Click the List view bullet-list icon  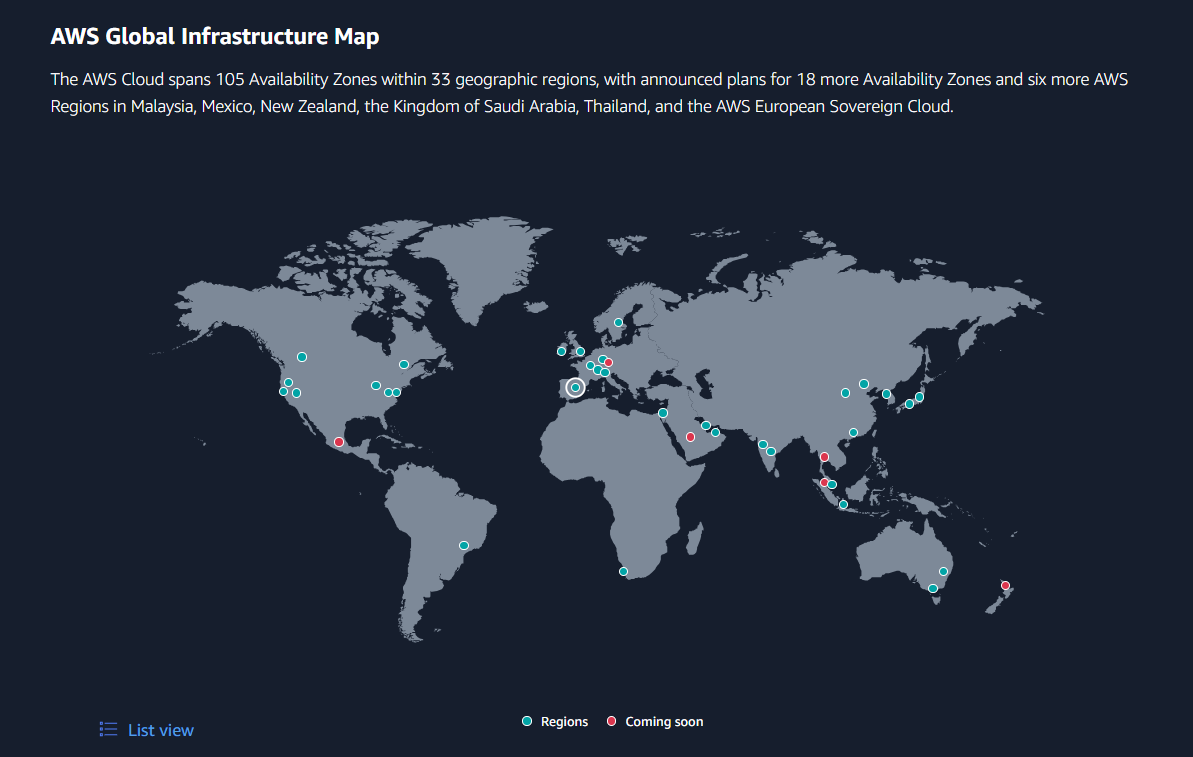point(108,730)
